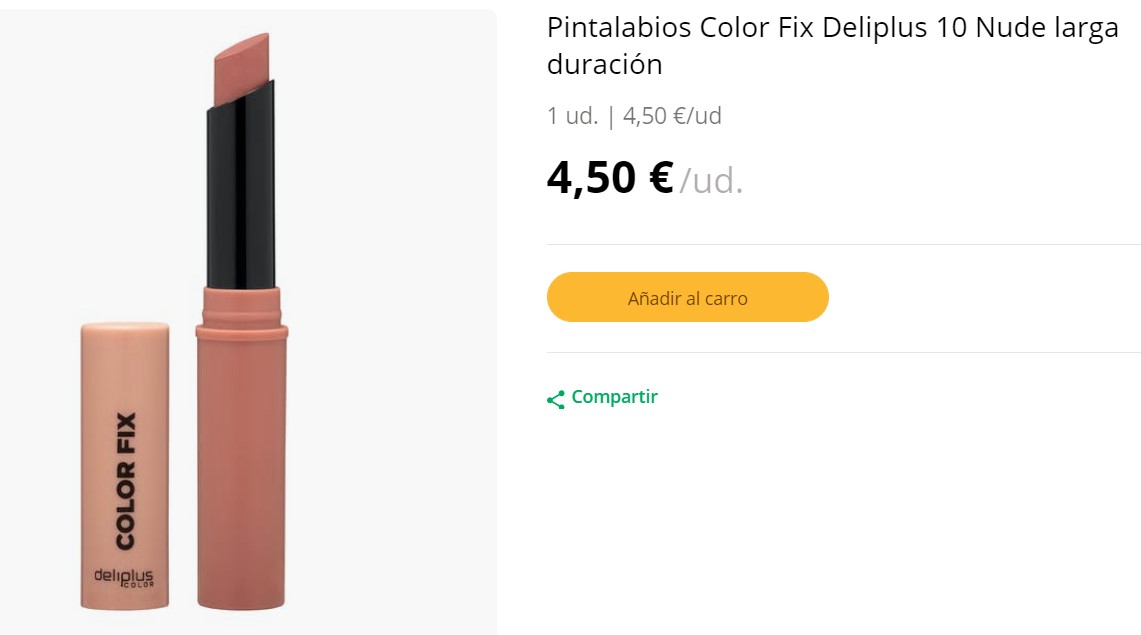Click the "1 ud." quantity text

(572, 116)
